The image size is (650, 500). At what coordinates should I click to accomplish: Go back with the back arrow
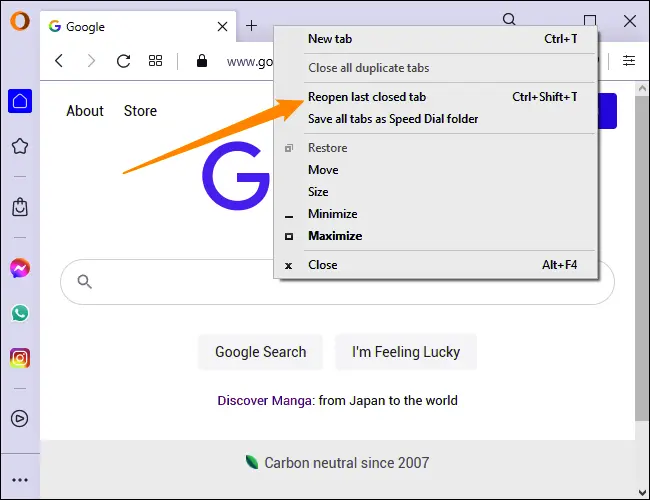59,61
